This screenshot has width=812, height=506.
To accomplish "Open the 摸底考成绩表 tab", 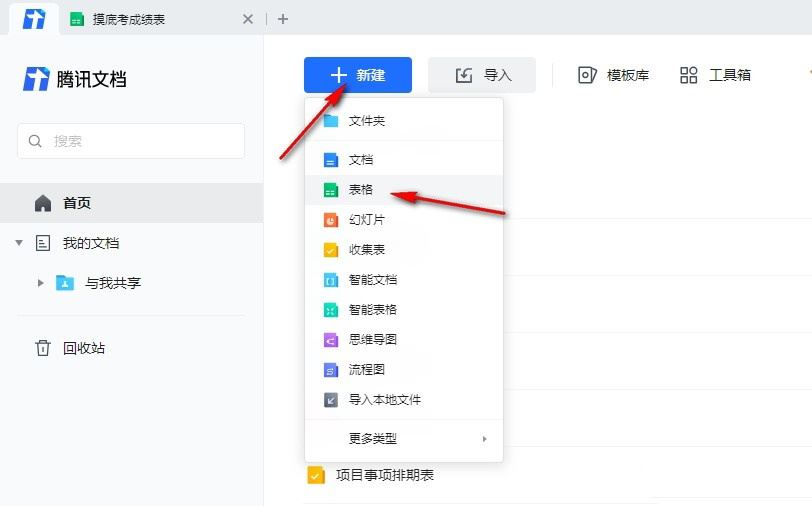I will tap(128, 20).
